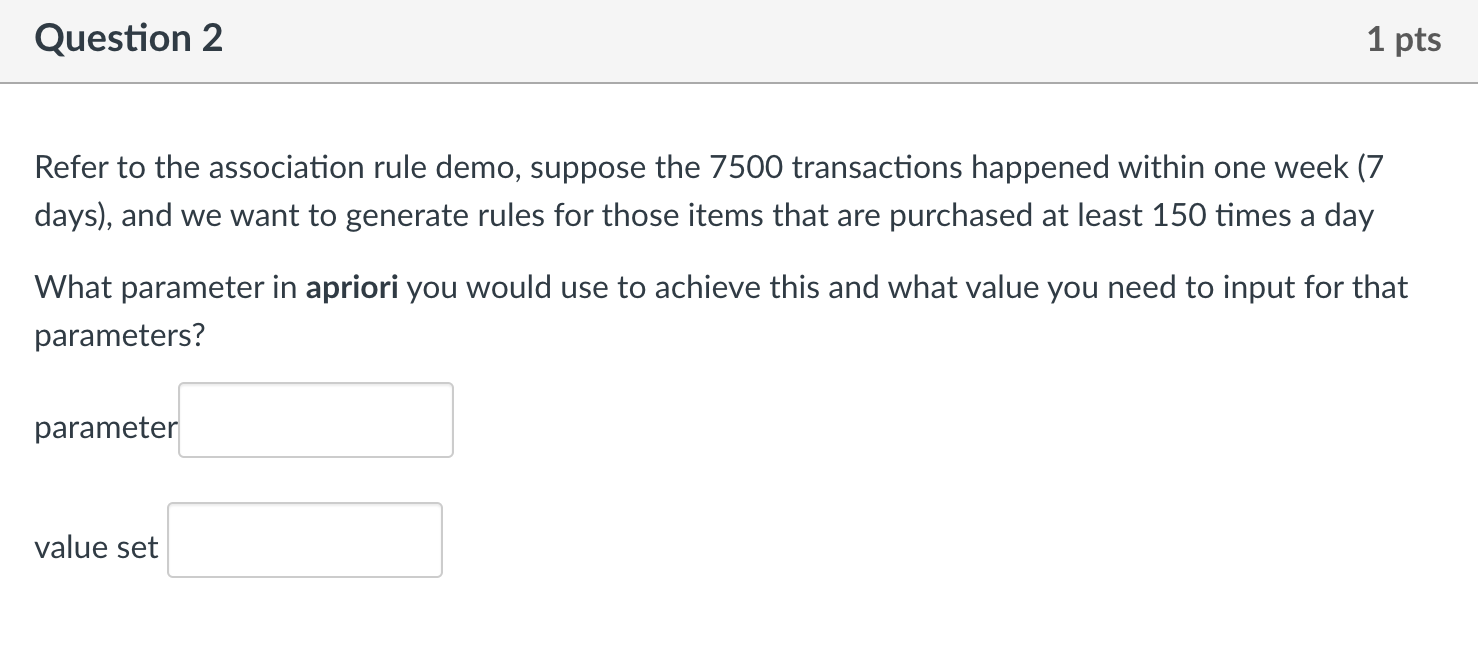This screenshot has height=670, width=1478.
Task: Select the Question 2 header
Action: 128,38
